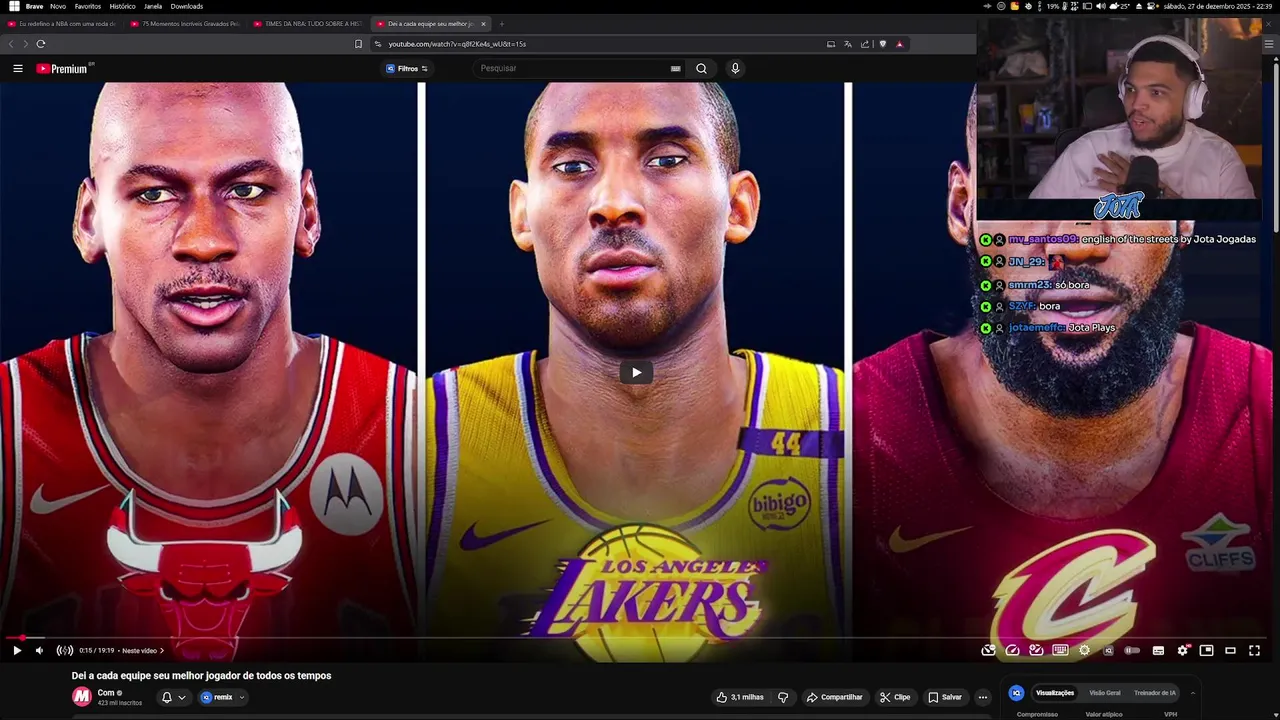Enter fullscreen mode
Viewport: 1280px width, 720px height.
(x=1254, y=650)
